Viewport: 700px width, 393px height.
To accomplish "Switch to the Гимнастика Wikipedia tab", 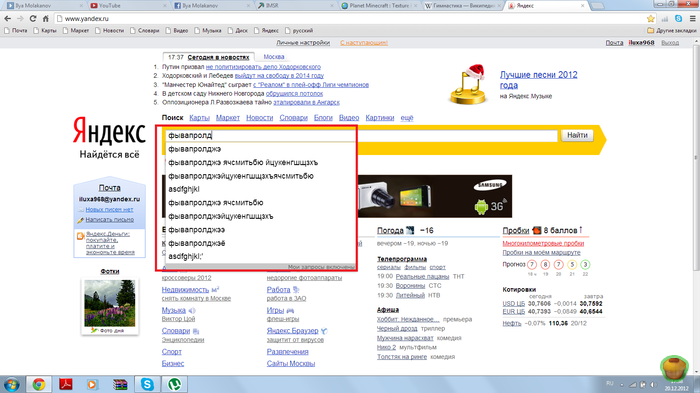I will 463,6.
